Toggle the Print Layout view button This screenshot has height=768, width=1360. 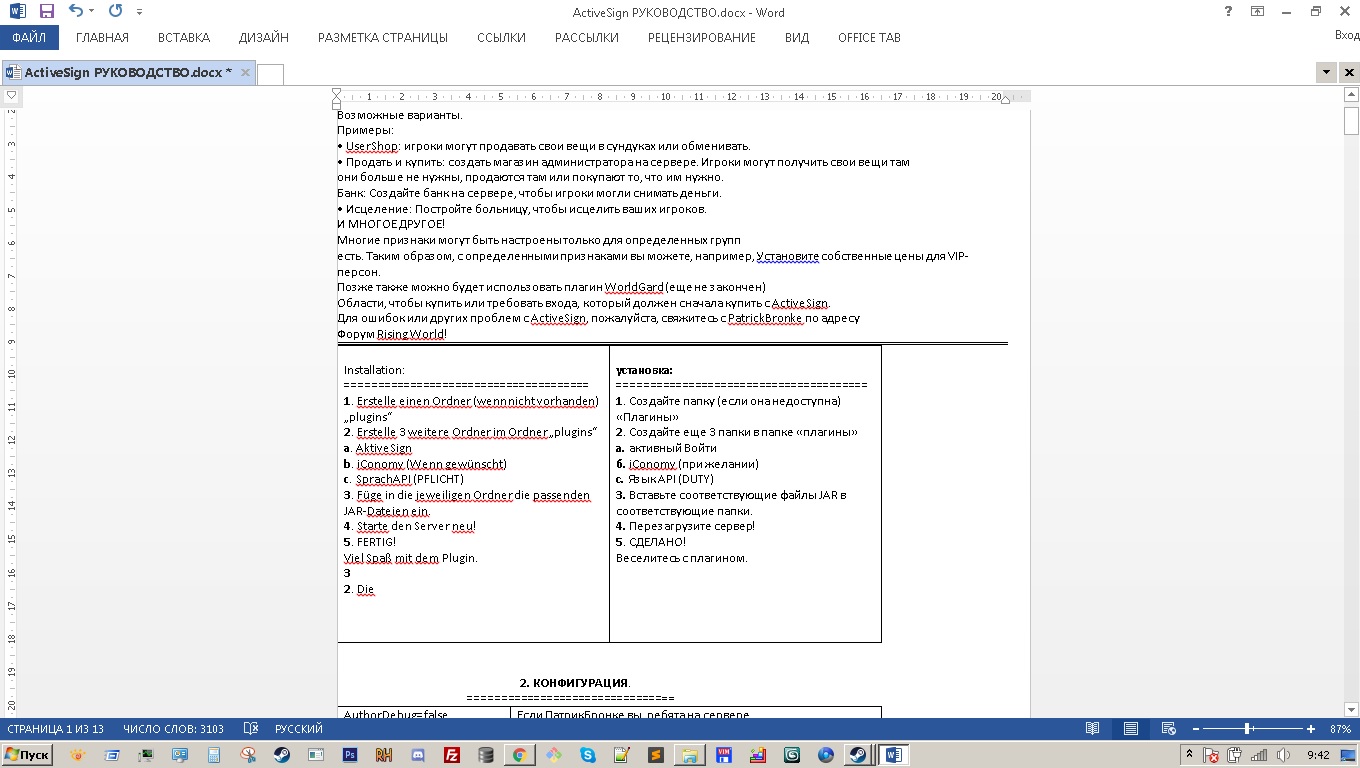1130,729
